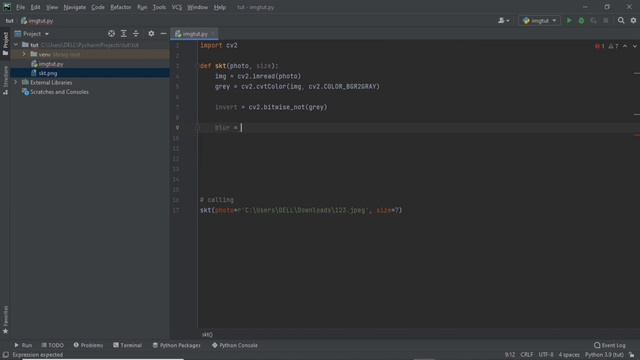Expand all items in the Project tree

124,34
